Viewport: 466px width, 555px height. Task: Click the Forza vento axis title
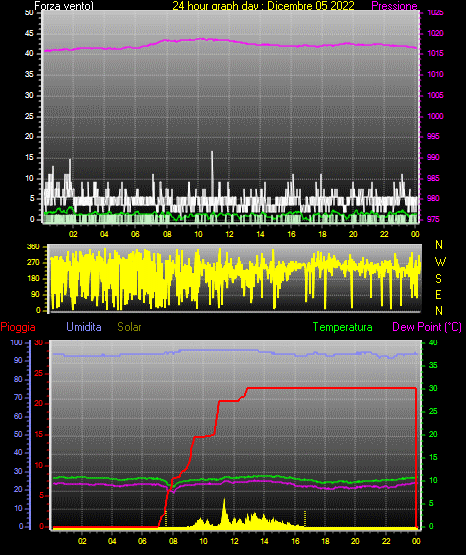(x=64, y=6)
